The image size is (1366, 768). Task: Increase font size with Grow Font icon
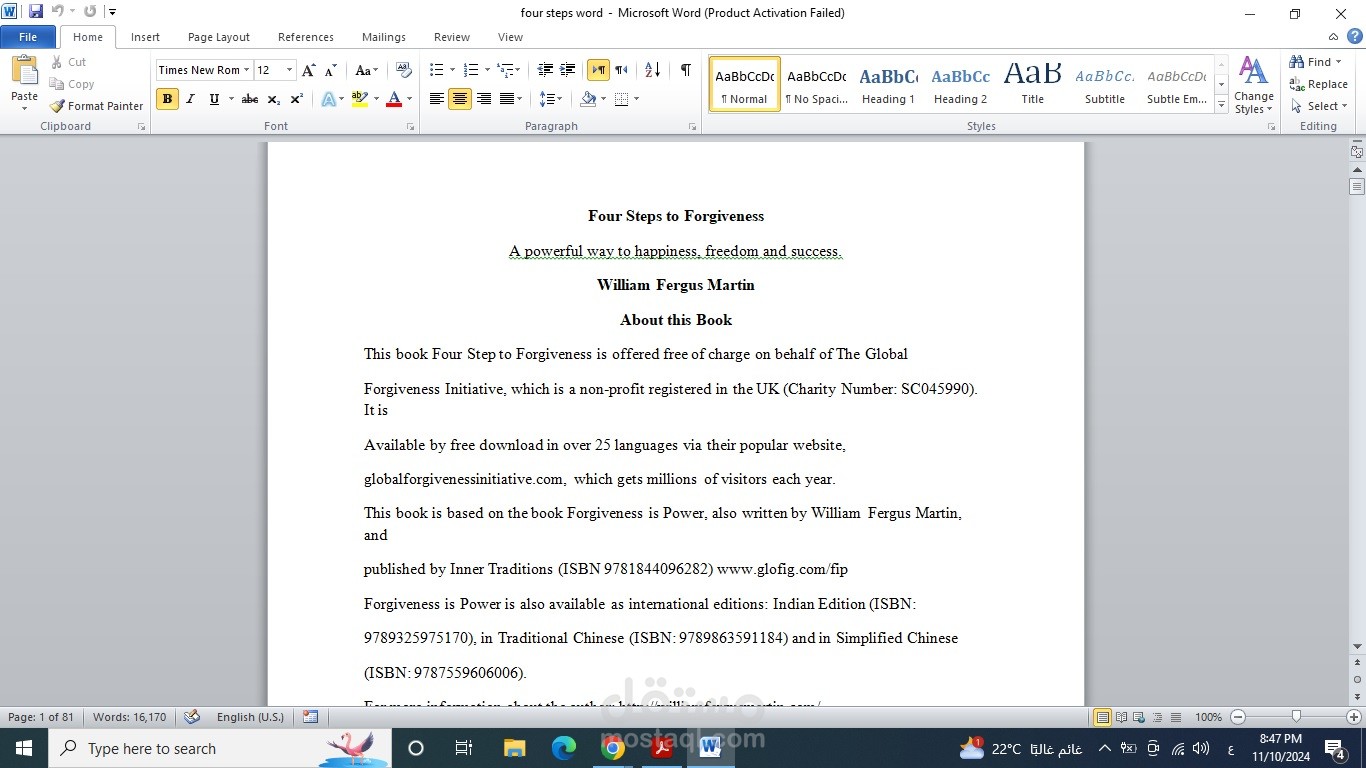(x=309, y=70)
